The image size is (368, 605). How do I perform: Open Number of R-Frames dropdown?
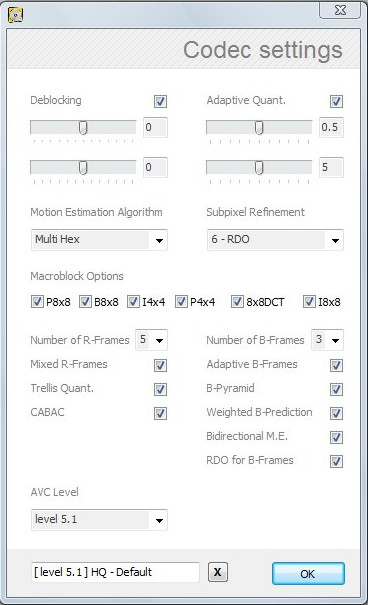tap(151, 340)
